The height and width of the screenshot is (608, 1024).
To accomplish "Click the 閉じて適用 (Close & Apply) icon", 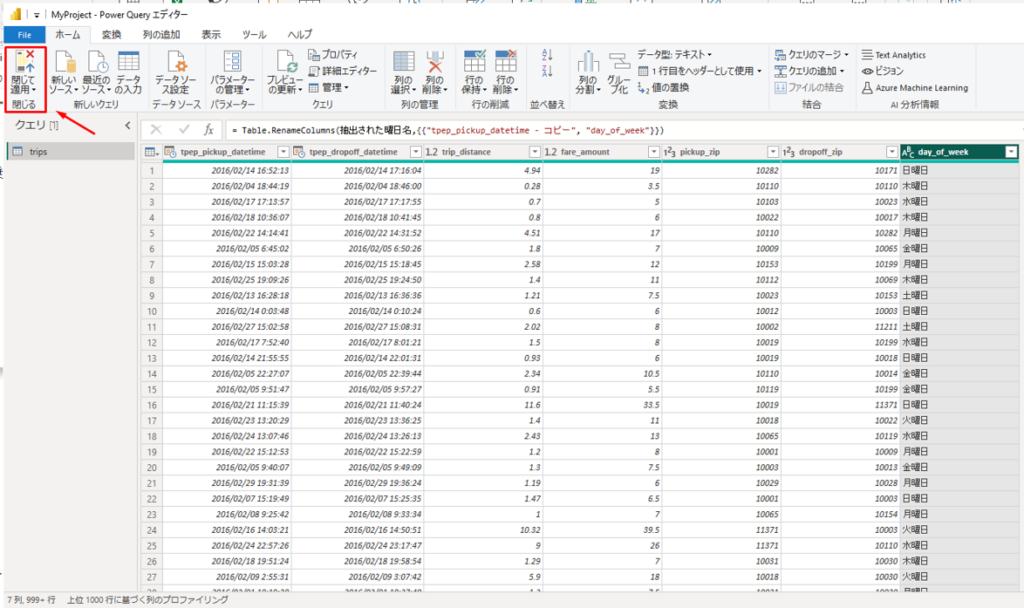I will click(x=23, y=64).
